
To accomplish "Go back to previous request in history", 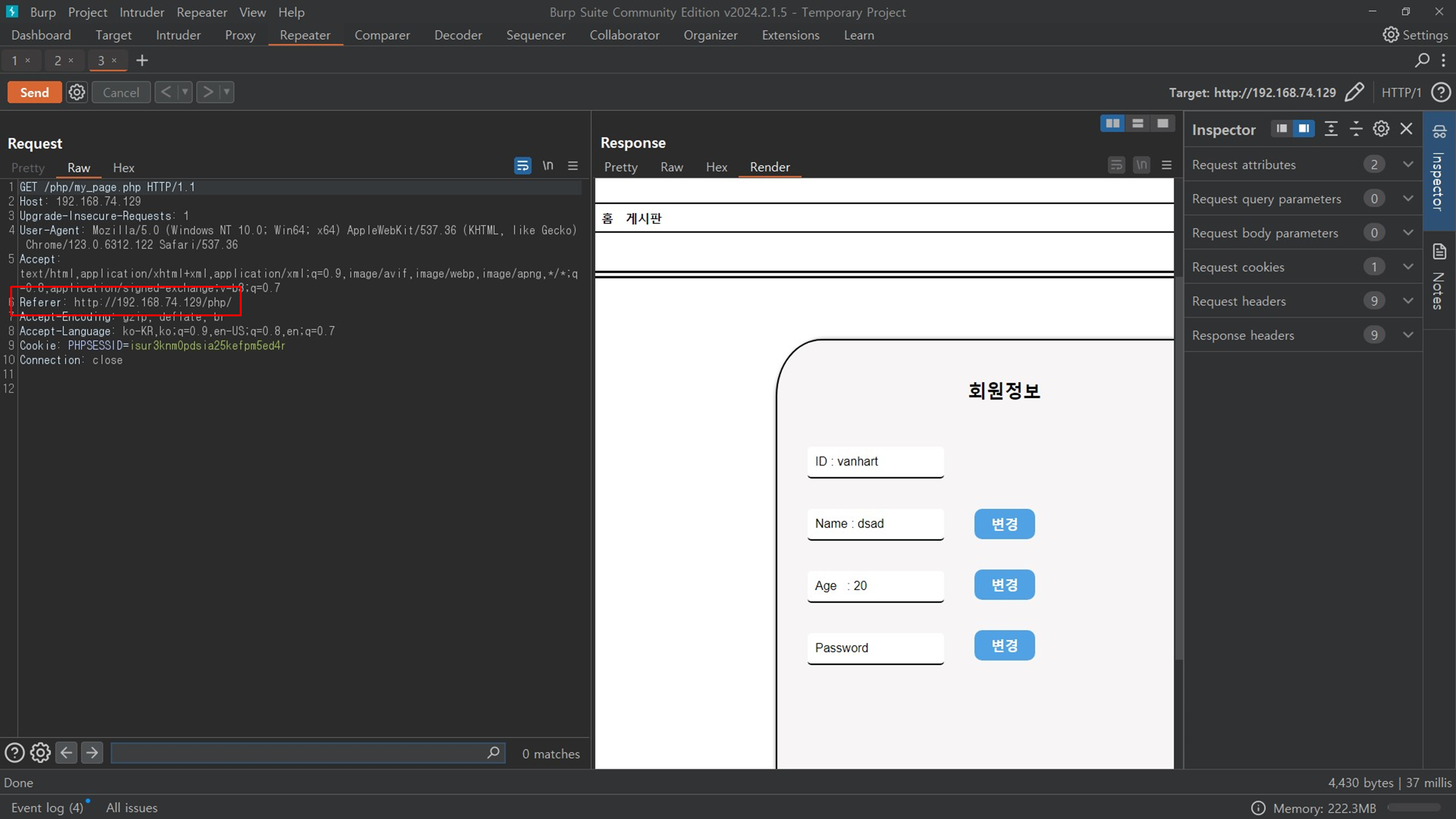I will click(165, 92).
